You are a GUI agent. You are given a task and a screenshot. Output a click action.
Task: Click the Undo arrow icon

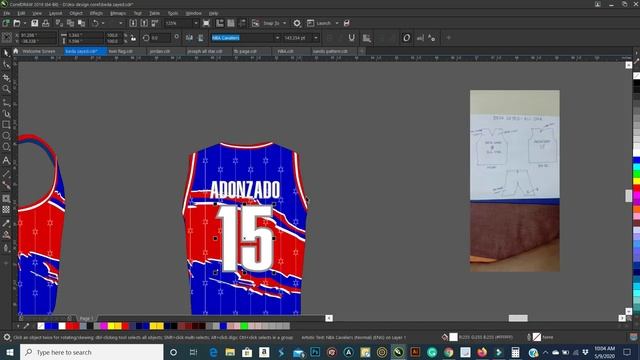(95, 23)
